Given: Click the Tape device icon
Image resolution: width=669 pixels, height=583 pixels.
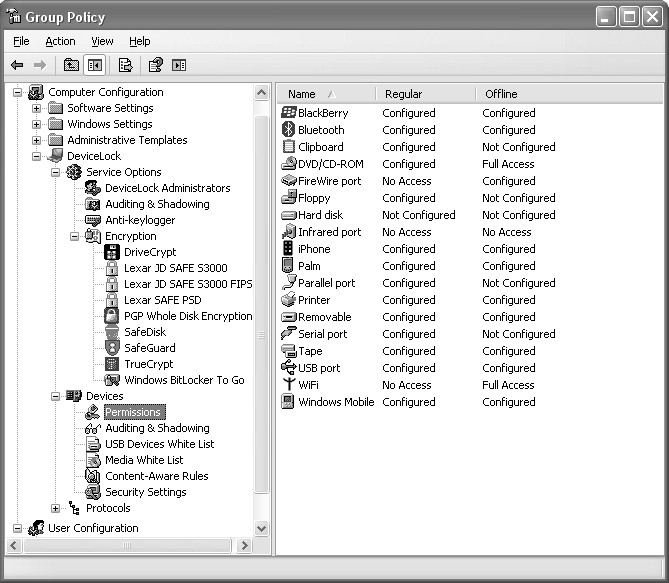Looking at the screenshot, I should [289, 351].
